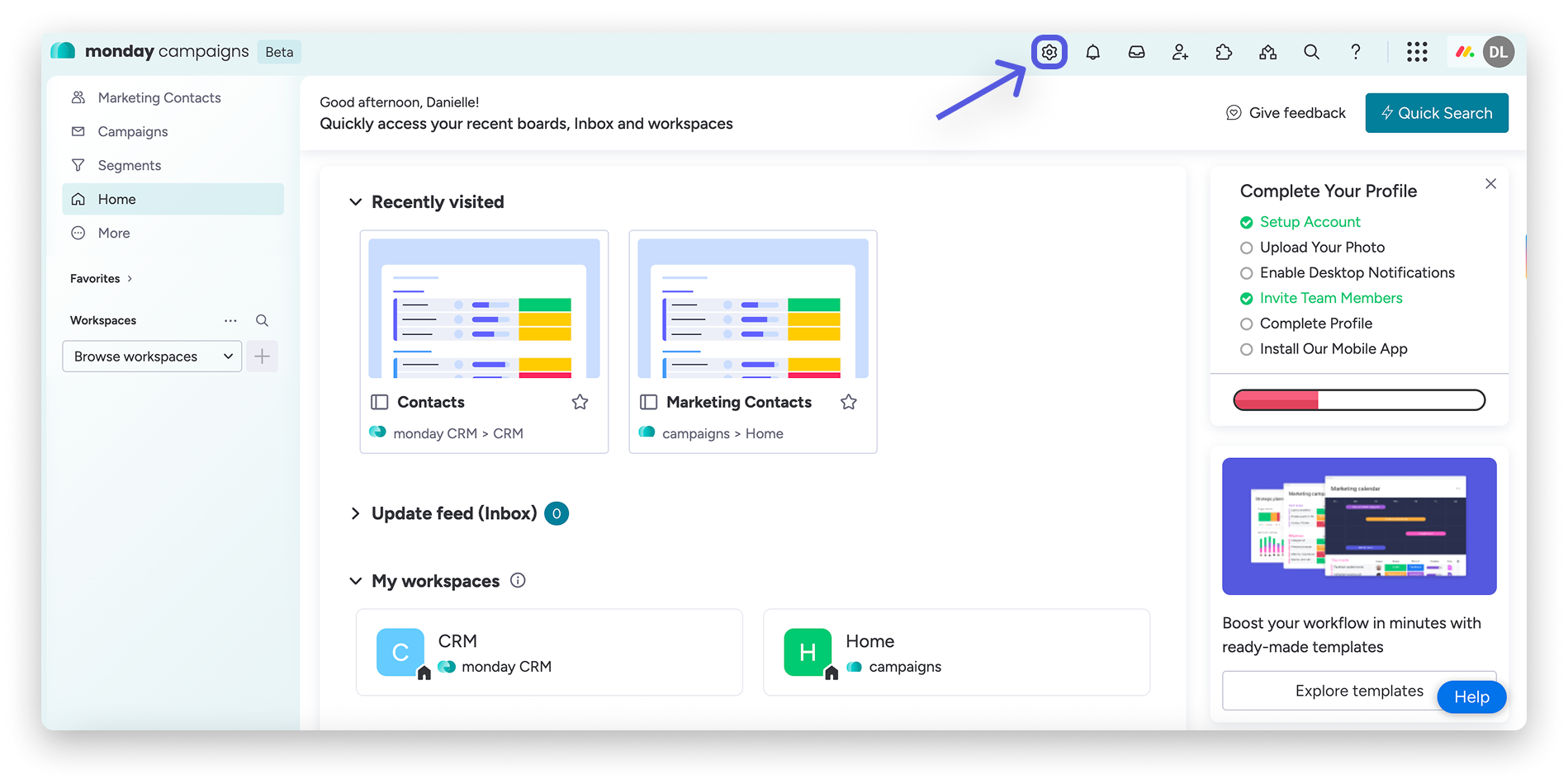1568x784 pixels.
Task: Open the Marketing Contacts board thumbnail
Action: click(753, 309)
